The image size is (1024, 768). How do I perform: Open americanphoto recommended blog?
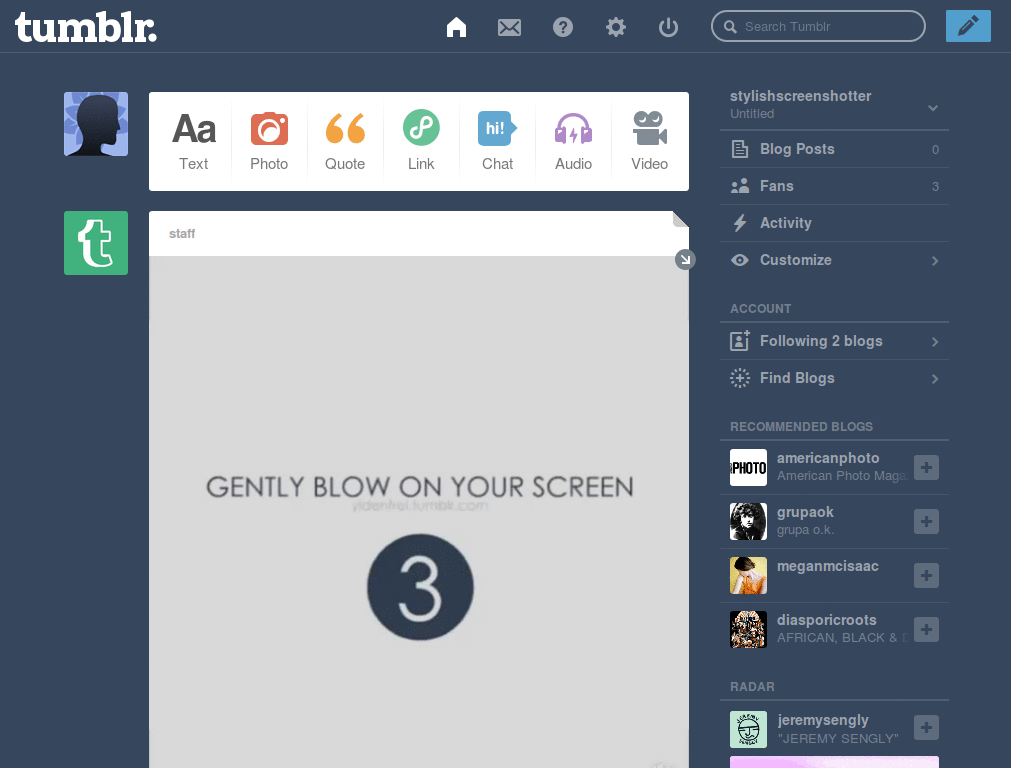828,458
